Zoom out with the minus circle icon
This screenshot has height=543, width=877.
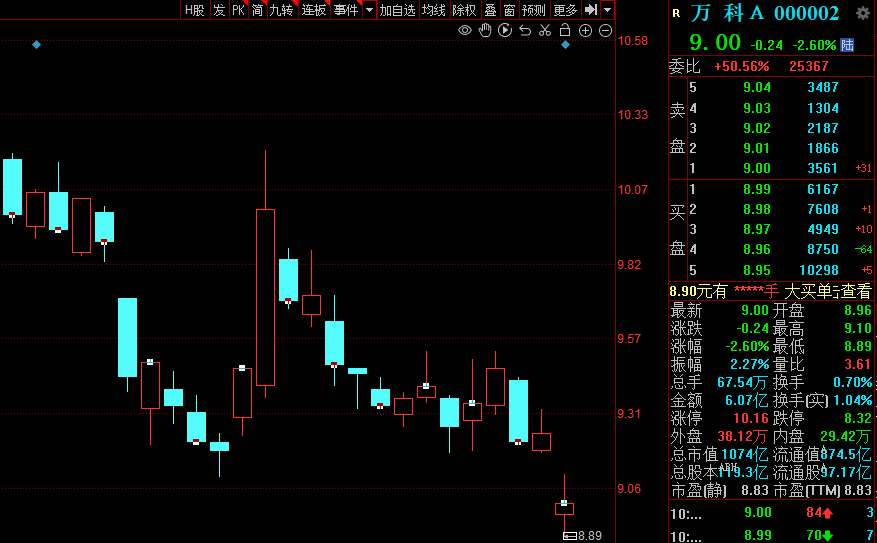(x=606, y=31)
